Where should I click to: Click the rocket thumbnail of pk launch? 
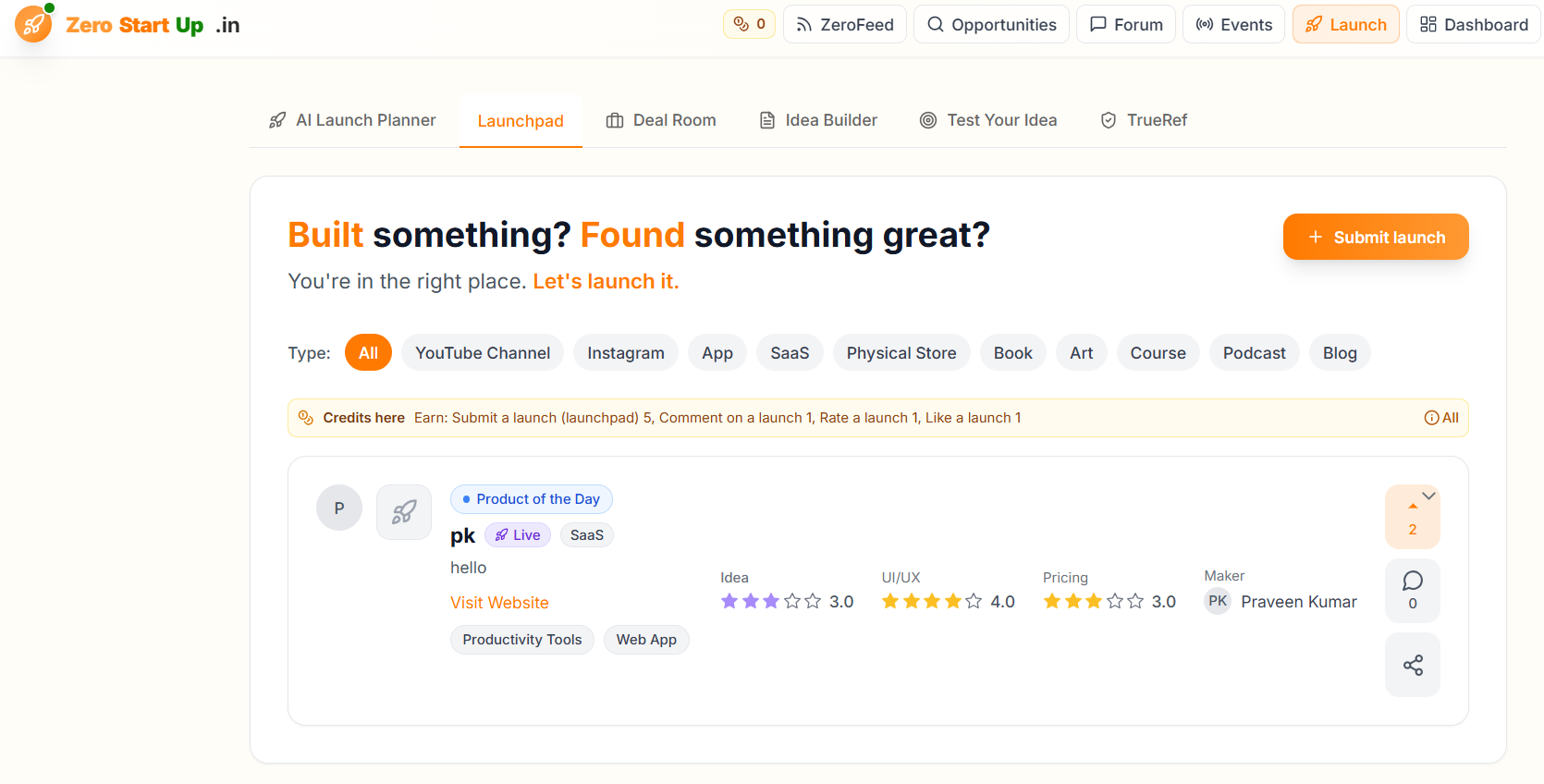coord(404,512)
